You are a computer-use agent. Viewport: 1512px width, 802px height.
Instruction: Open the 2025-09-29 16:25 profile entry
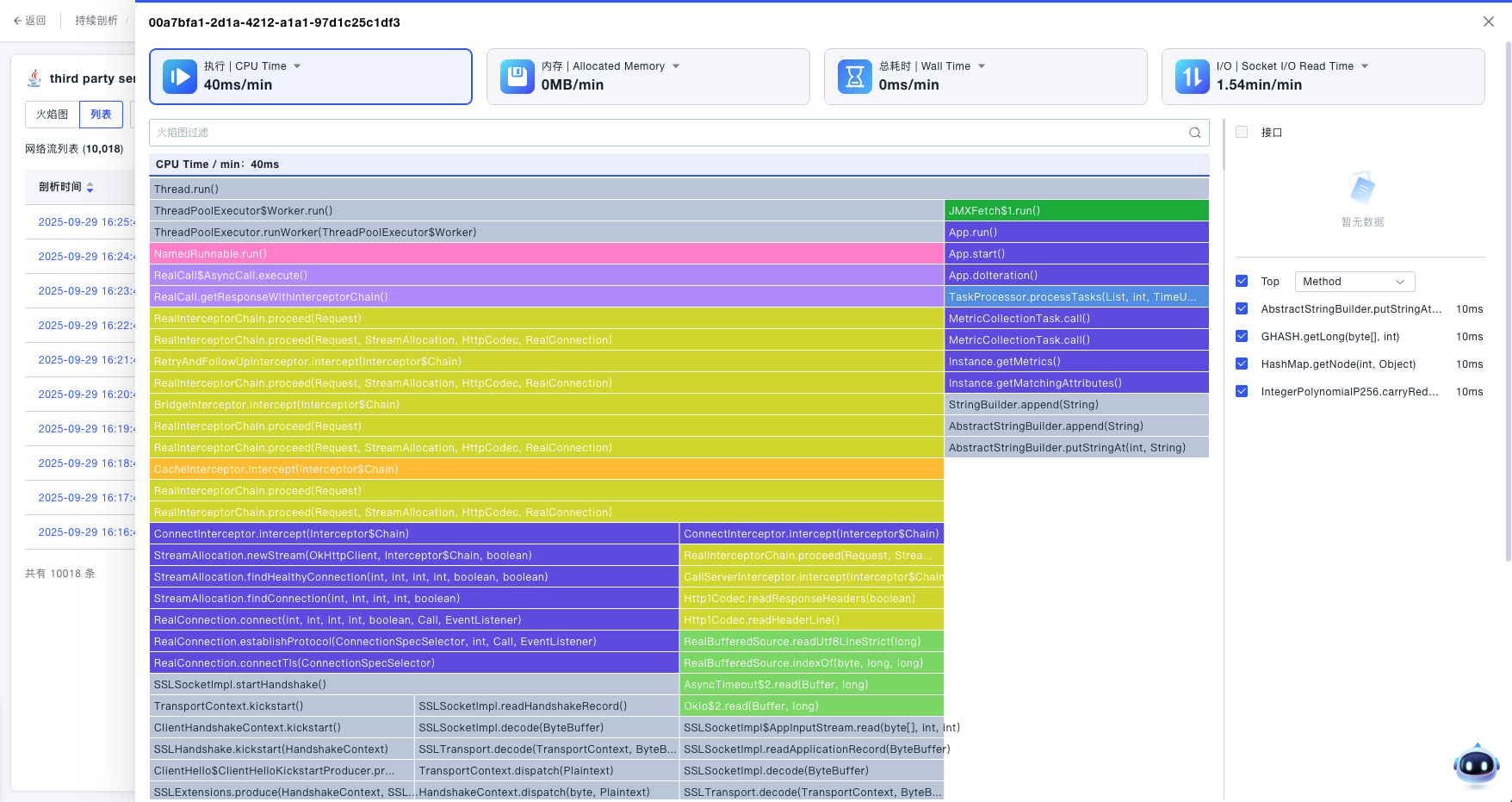pos(84,222)
